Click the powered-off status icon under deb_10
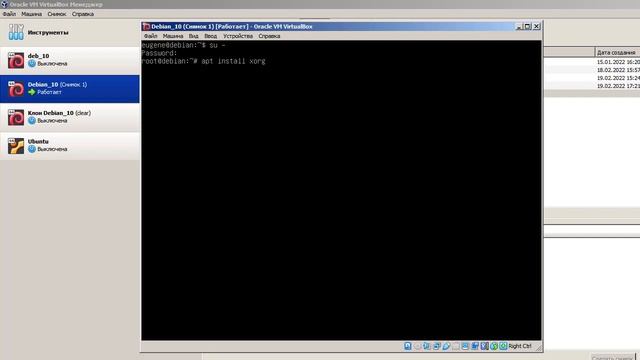 click(32, 64)
